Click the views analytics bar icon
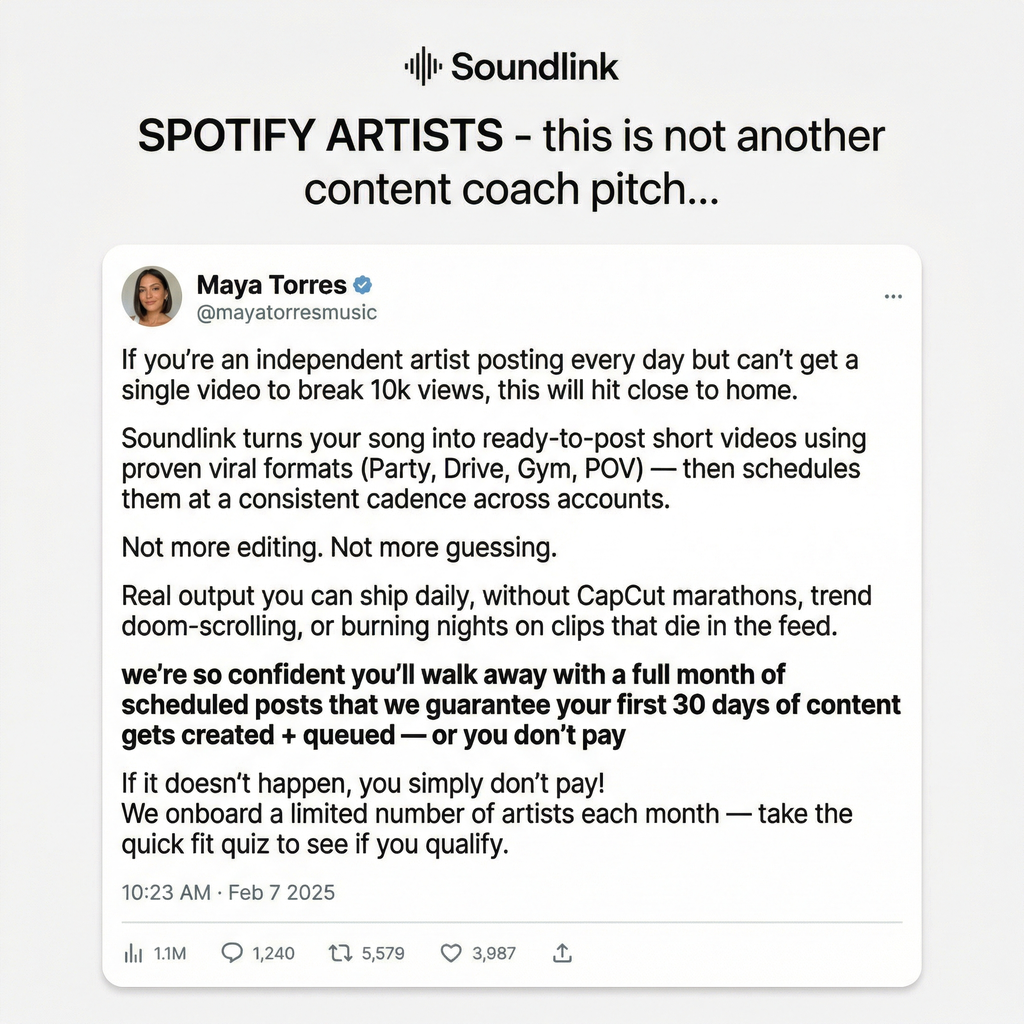This screenshot has width=1024, height=1024. coord(133,953)
